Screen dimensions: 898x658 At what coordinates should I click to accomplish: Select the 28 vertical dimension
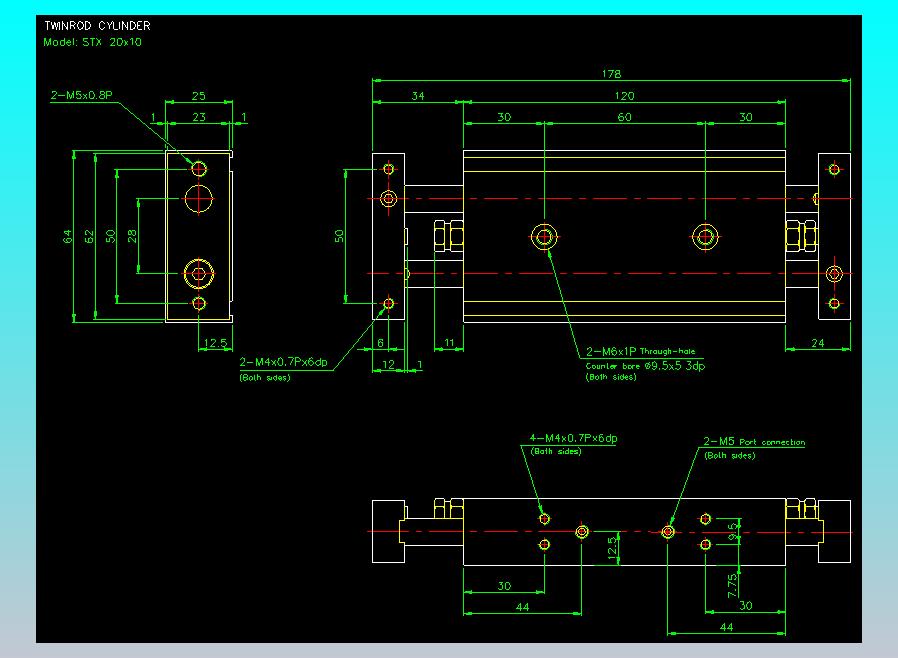pyautogui.click(x=131, y=237)
